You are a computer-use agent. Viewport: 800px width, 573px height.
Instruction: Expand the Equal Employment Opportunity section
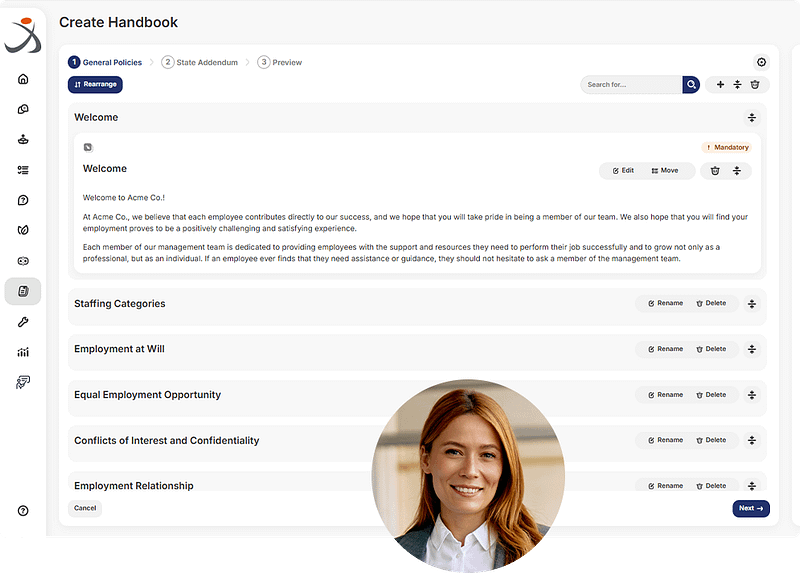coord(752,395)
